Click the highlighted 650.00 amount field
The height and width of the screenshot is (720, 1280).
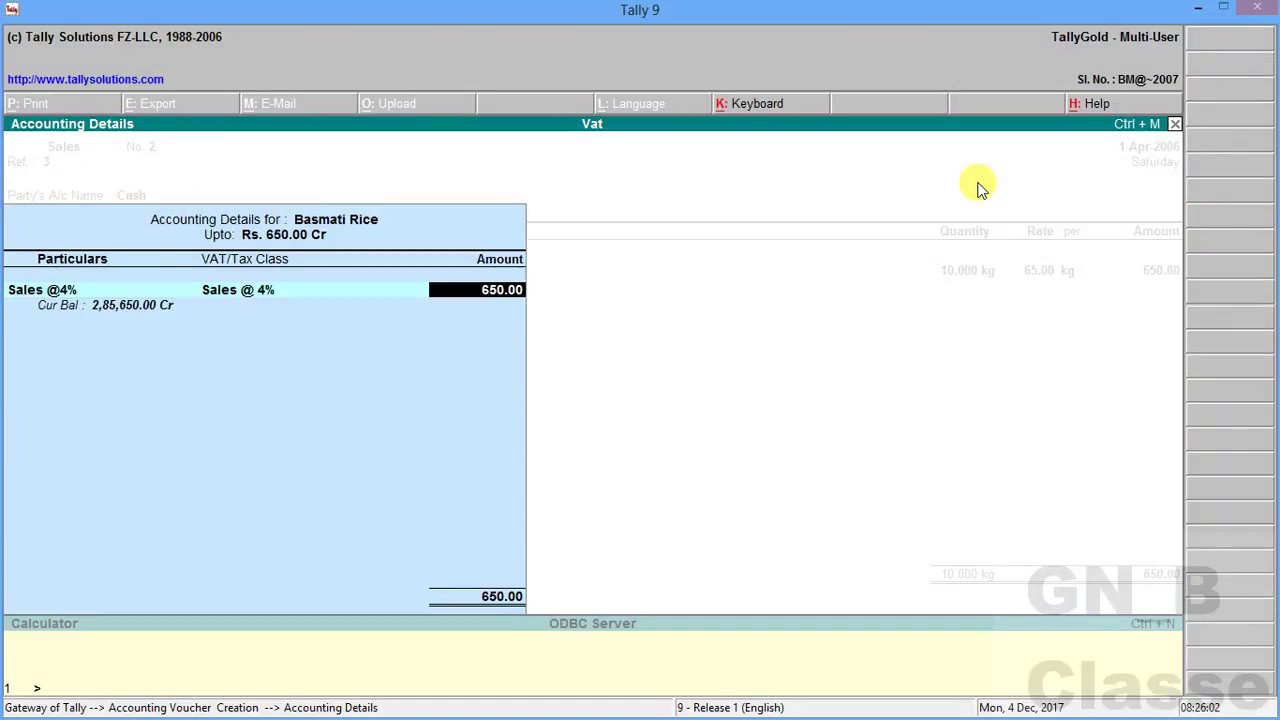(x=477, y=290)
